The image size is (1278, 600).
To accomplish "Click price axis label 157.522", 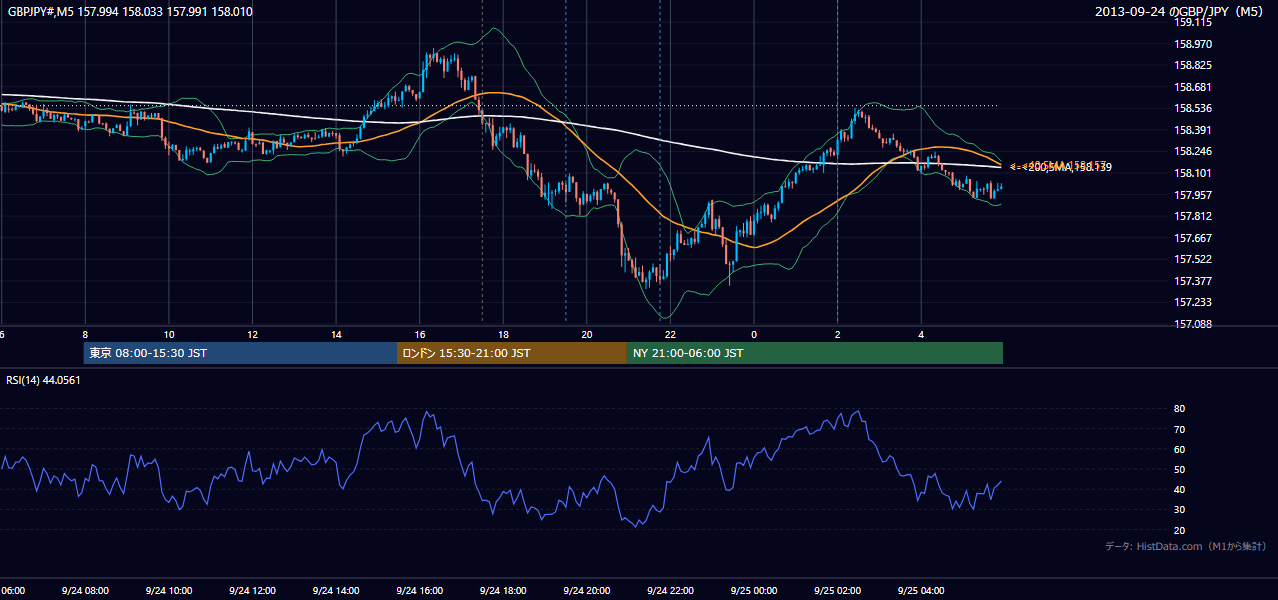I will [x=1194, y=259].
